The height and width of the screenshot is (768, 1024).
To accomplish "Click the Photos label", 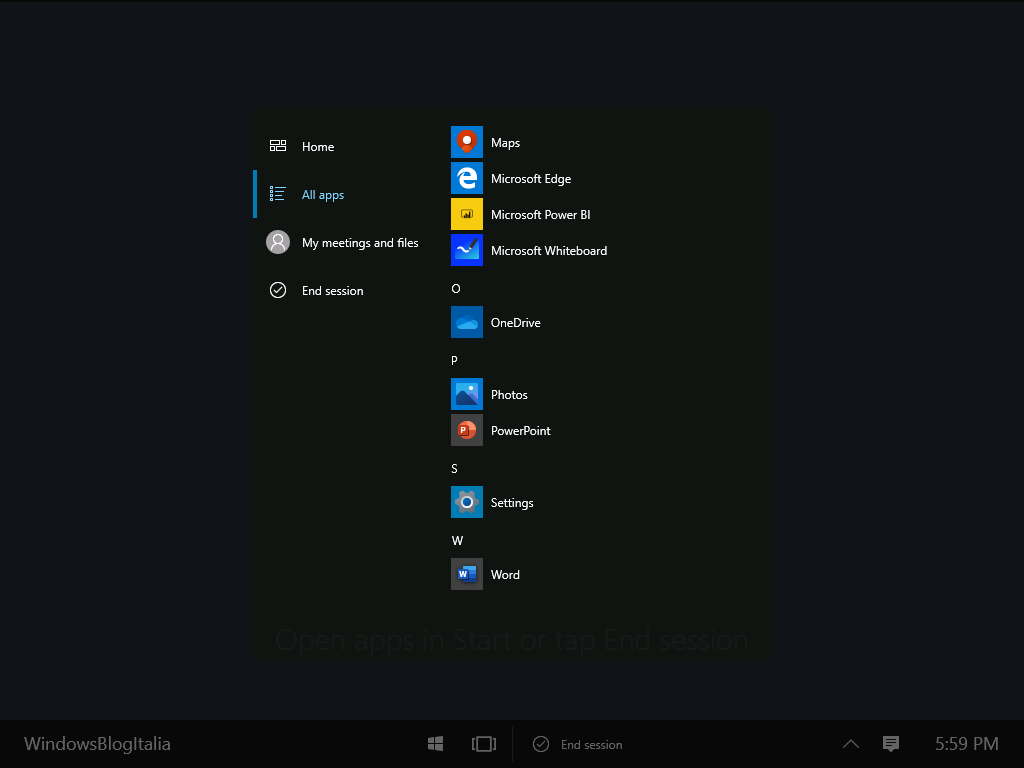I will [x=509, y=394].
